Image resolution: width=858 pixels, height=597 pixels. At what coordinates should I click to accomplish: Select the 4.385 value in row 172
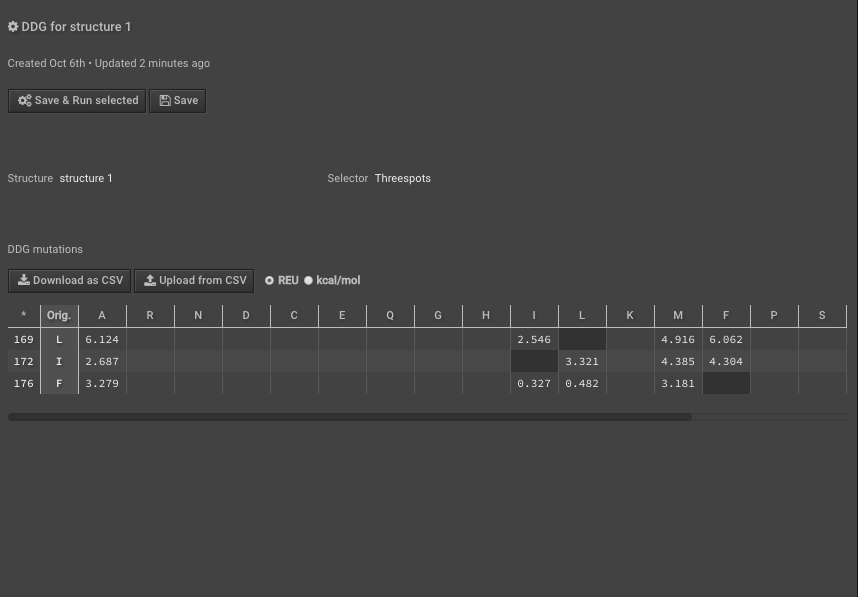pos(678,362)
